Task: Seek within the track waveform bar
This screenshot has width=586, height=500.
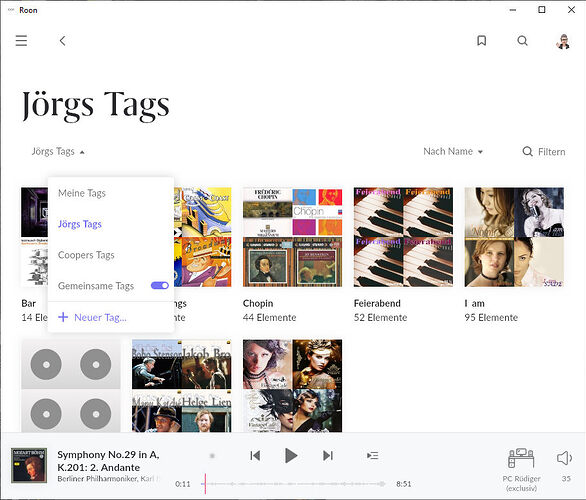Action: [x=293, y=484]
